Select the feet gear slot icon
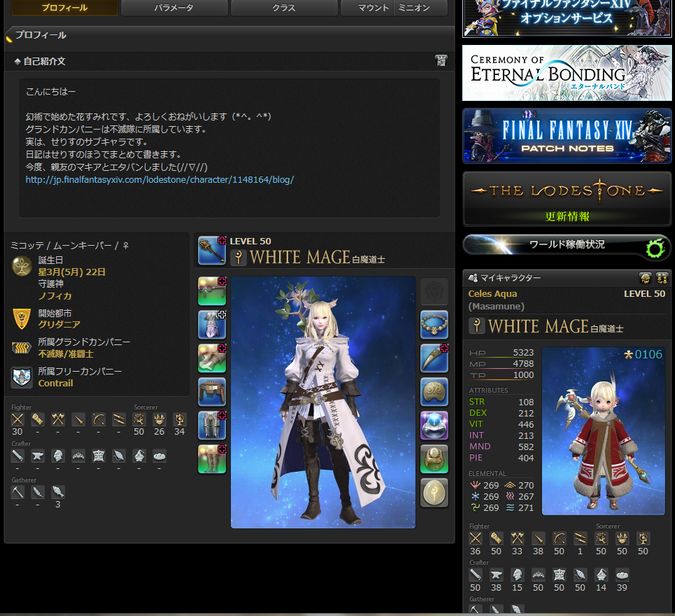 [x=212, y=459]
